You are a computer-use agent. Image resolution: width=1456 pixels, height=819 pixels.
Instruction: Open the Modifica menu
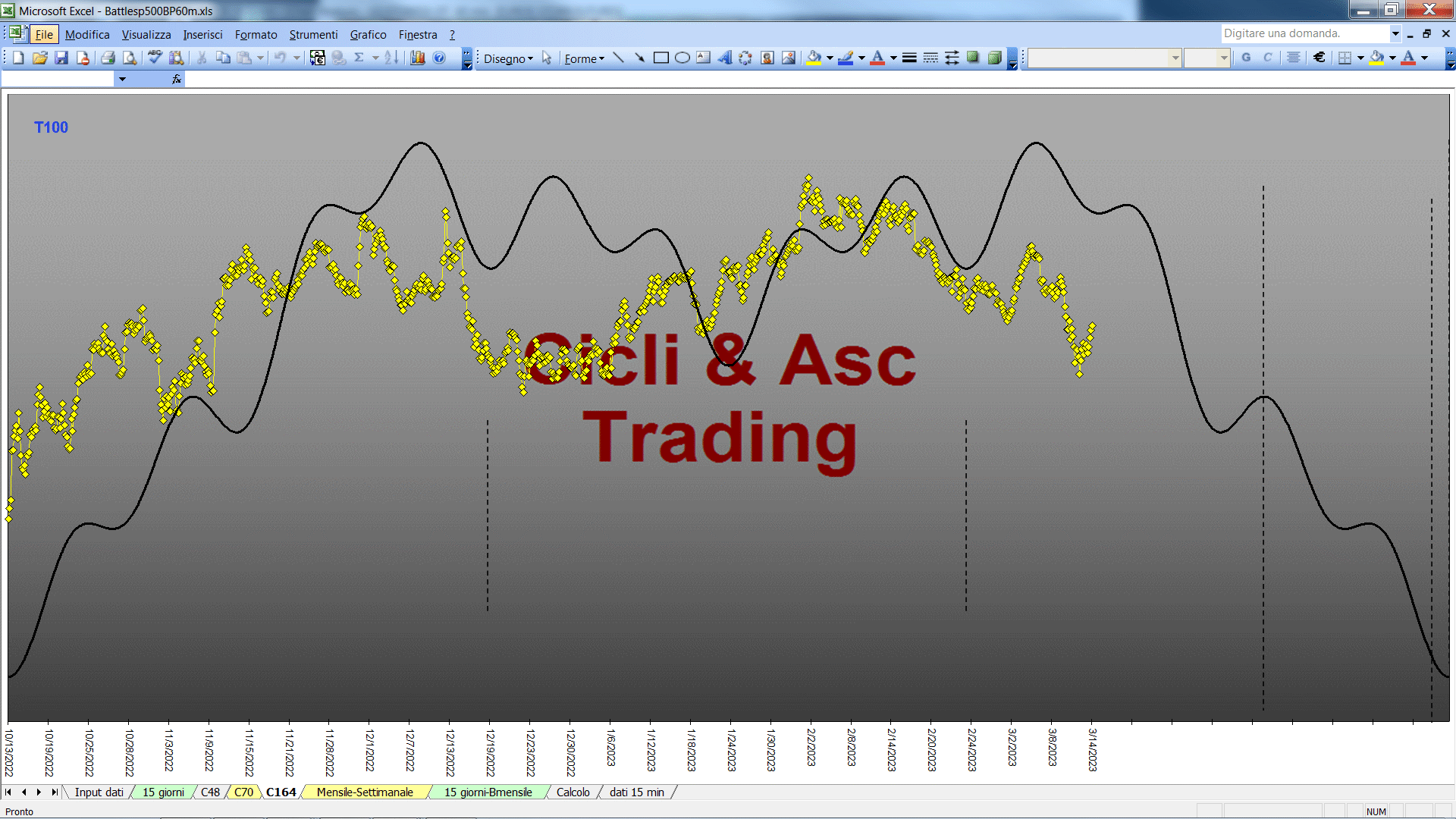pos(87,35)
